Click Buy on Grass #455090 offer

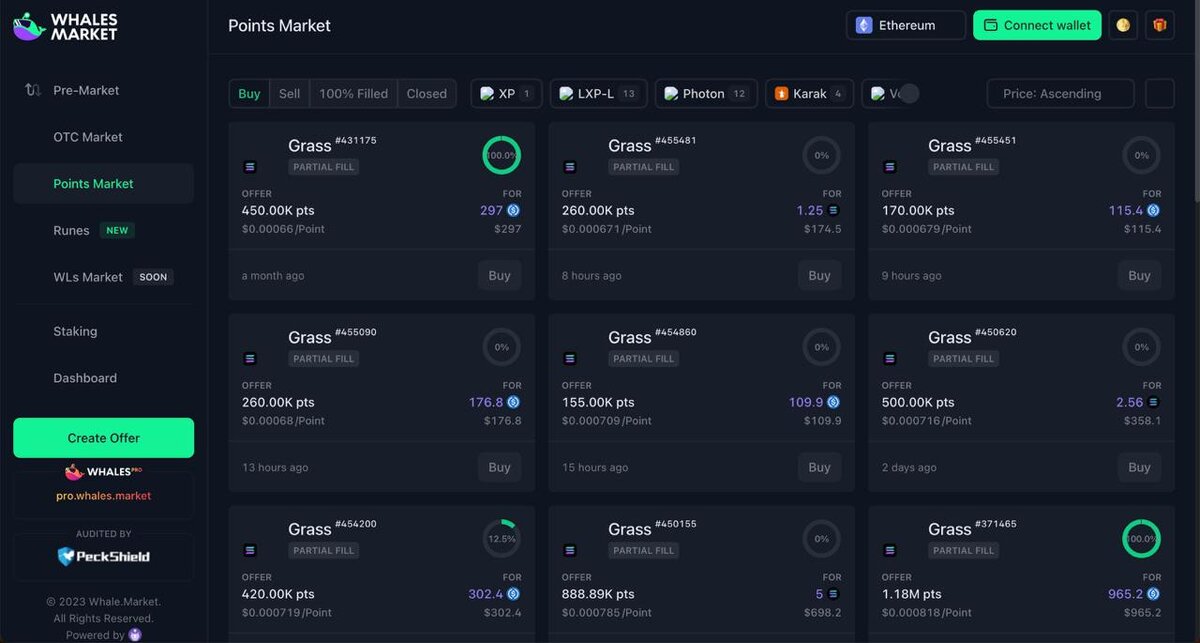click(x=500, y=467)
